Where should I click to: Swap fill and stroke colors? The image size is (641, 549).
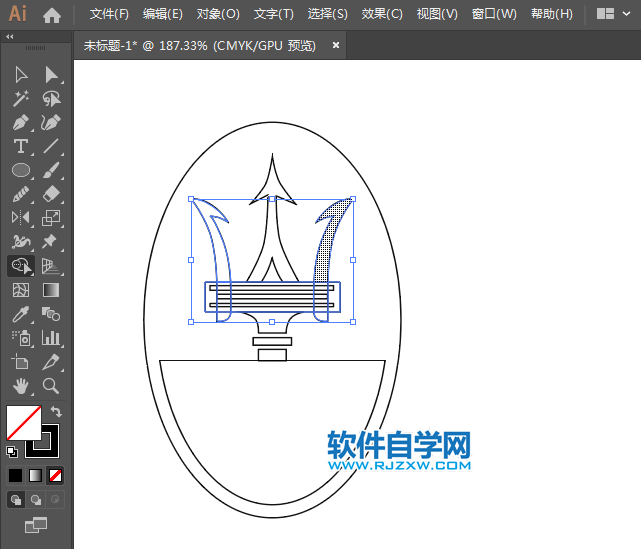[x=56, y=411]
